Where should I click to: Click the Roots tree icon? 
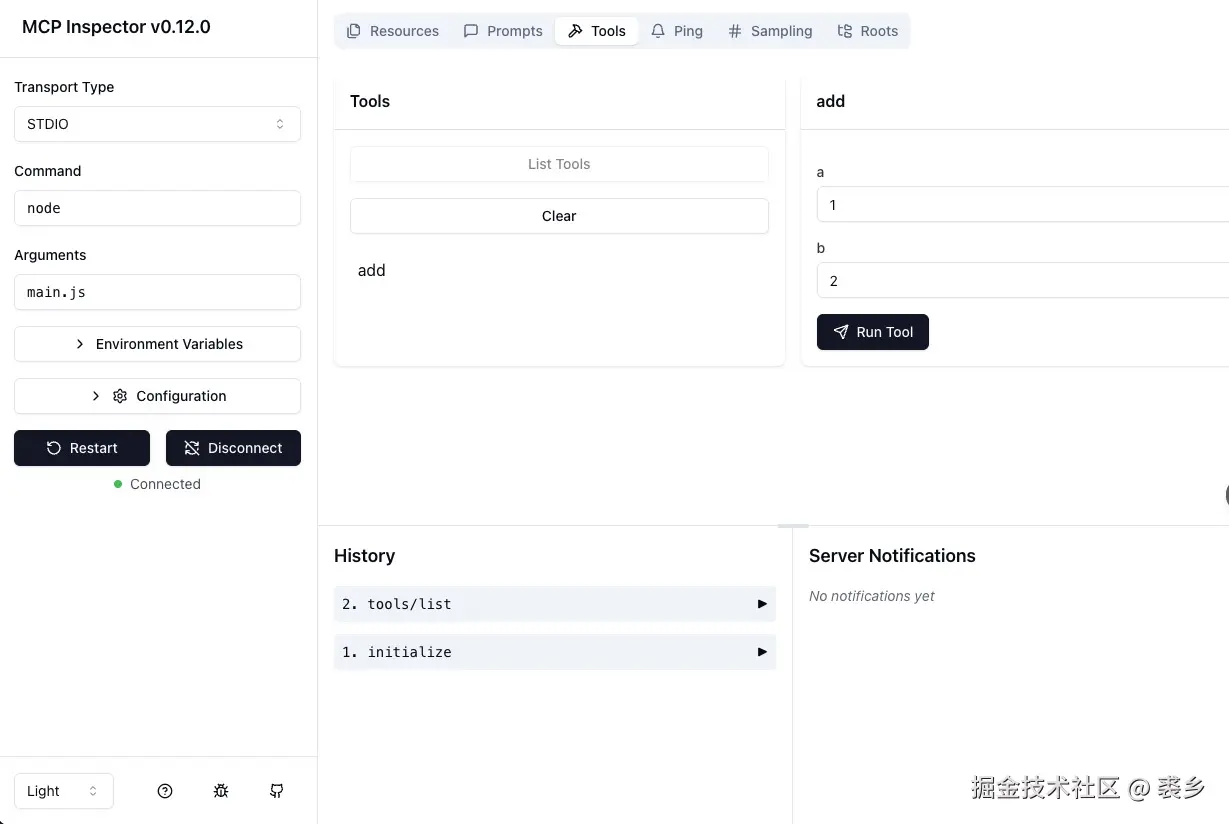(845, 31)
